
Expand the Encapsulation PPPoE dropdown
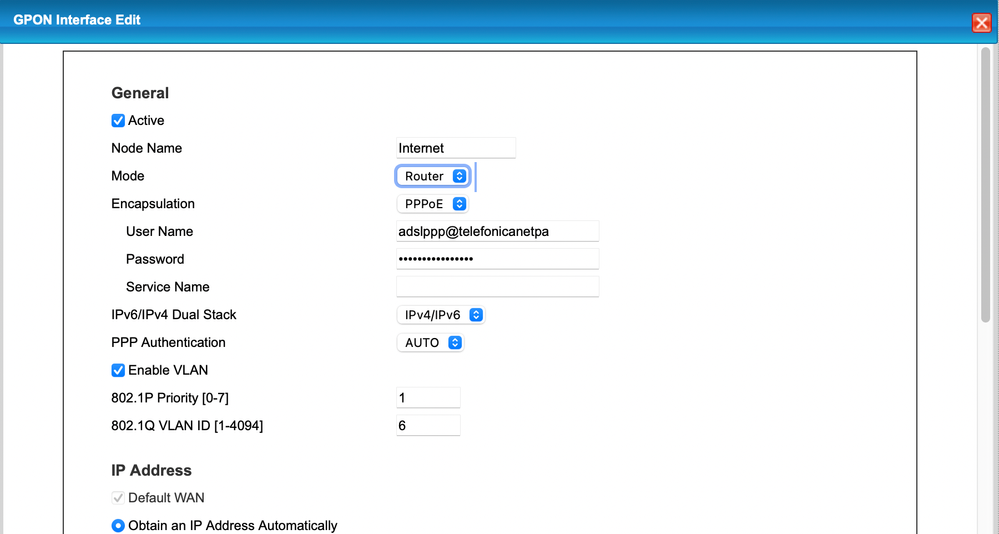click(433, 204)
